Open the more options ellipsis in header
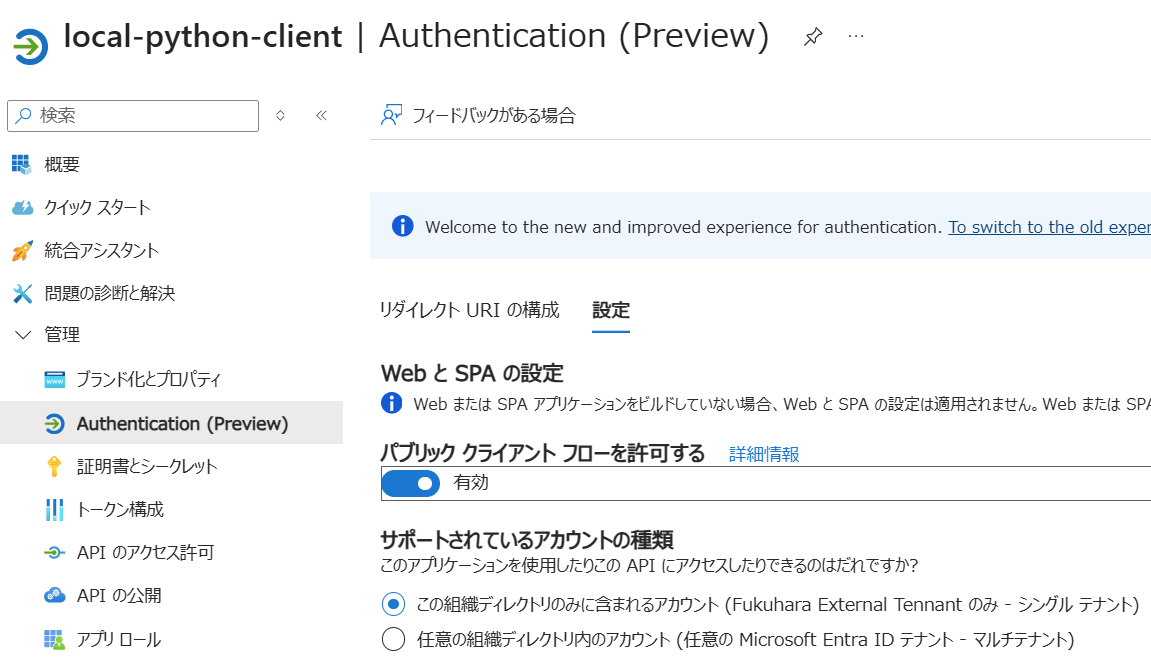This screenshot has width=1151, height=660. 856,36
